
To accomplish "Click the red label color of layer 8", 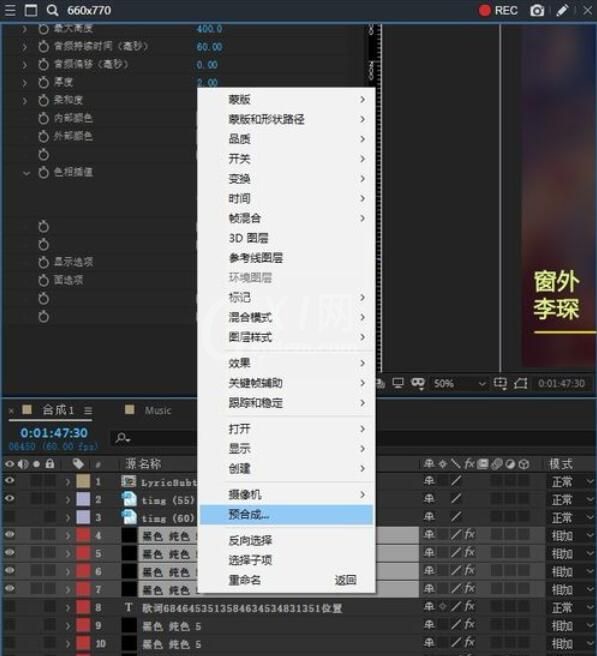I will 83,607.
